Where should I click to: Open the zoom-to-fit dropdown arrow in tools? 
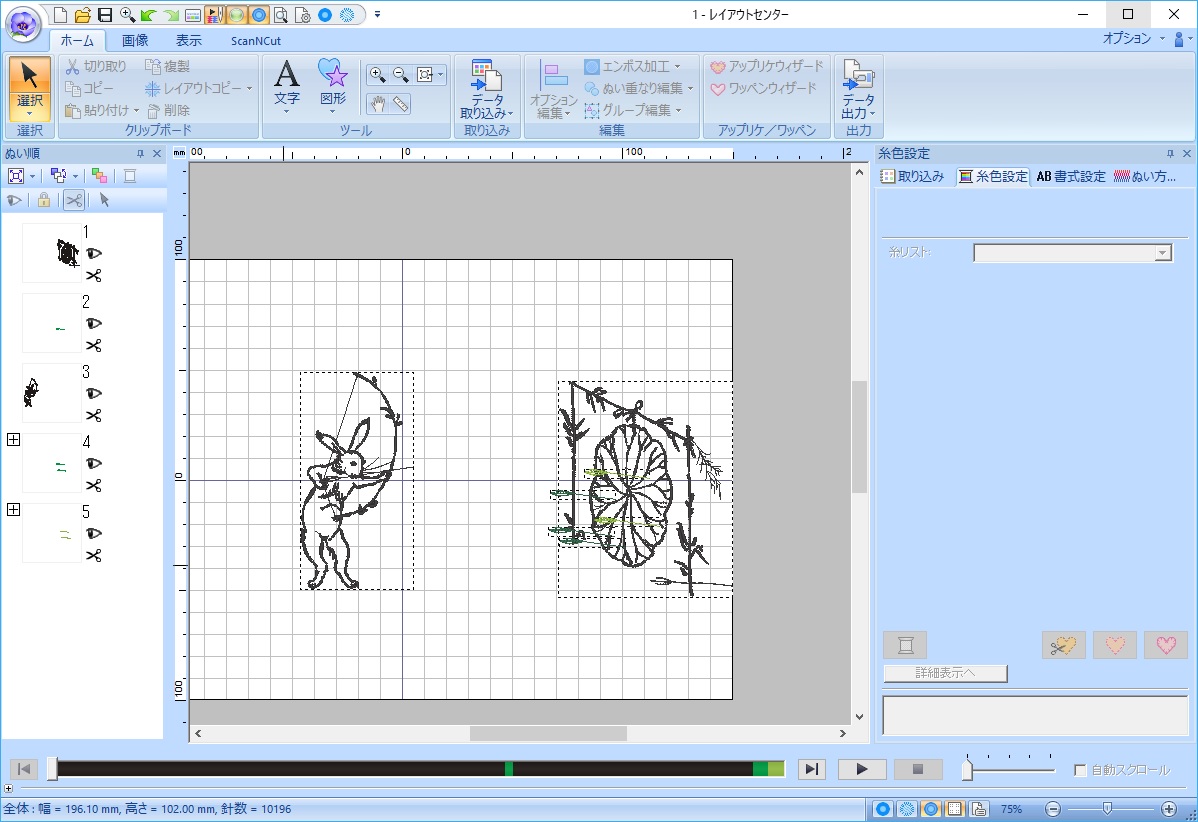(x=441, y=74)
